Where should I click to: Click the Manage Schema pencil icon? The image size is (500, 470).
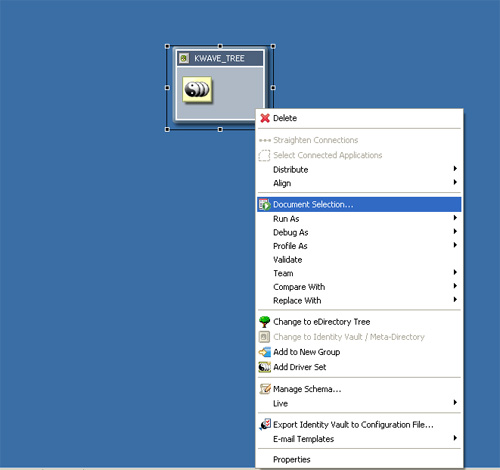click(x=265, y=389)
